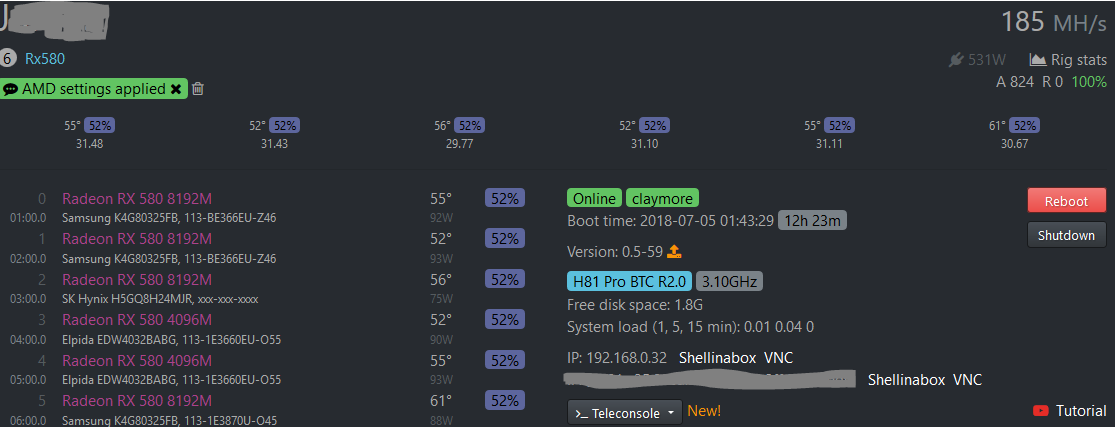
Task: Select the claymore miner badge
Action: point(662,199)
